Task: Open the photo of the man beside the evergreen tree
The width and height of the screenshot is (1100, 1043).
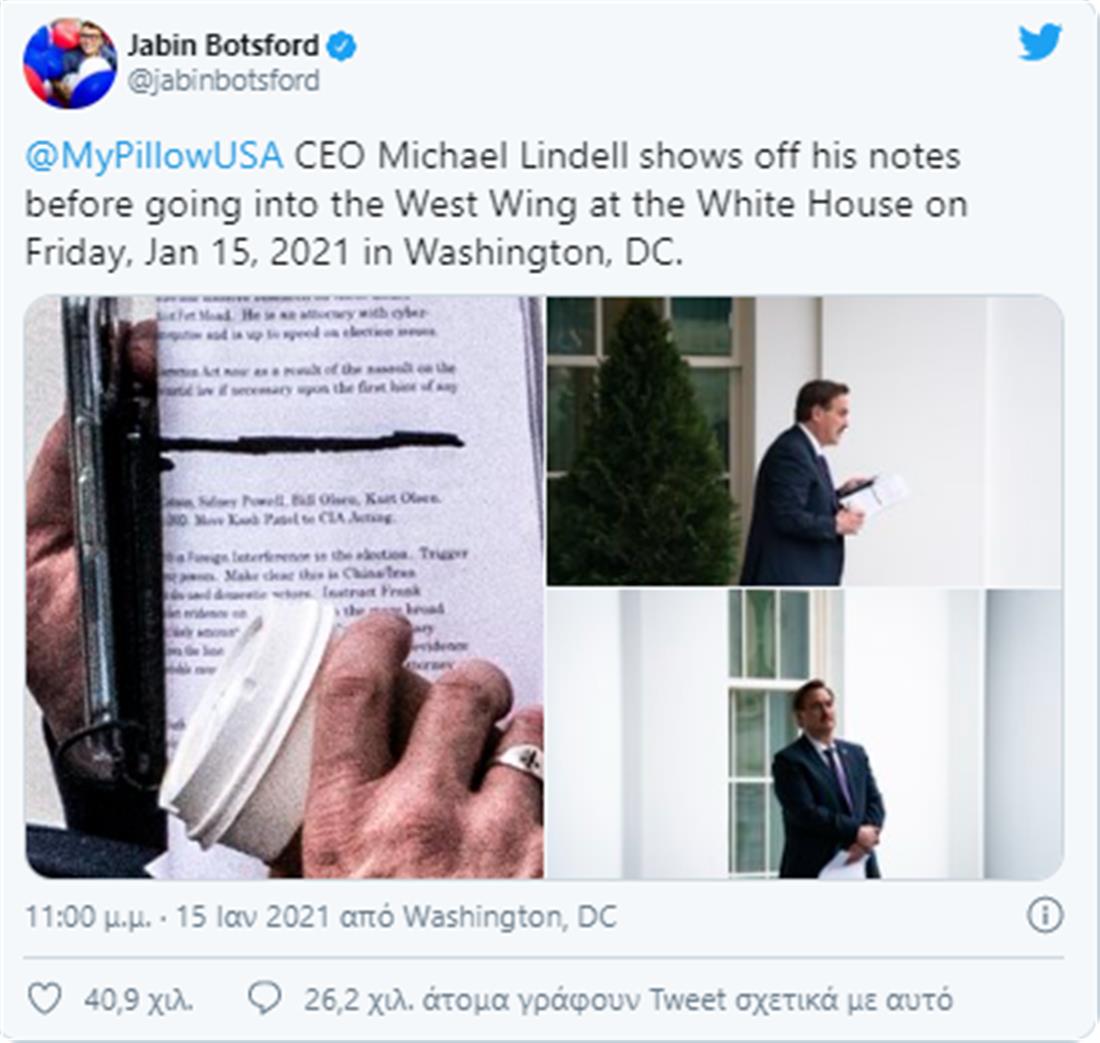Action: 805,440
